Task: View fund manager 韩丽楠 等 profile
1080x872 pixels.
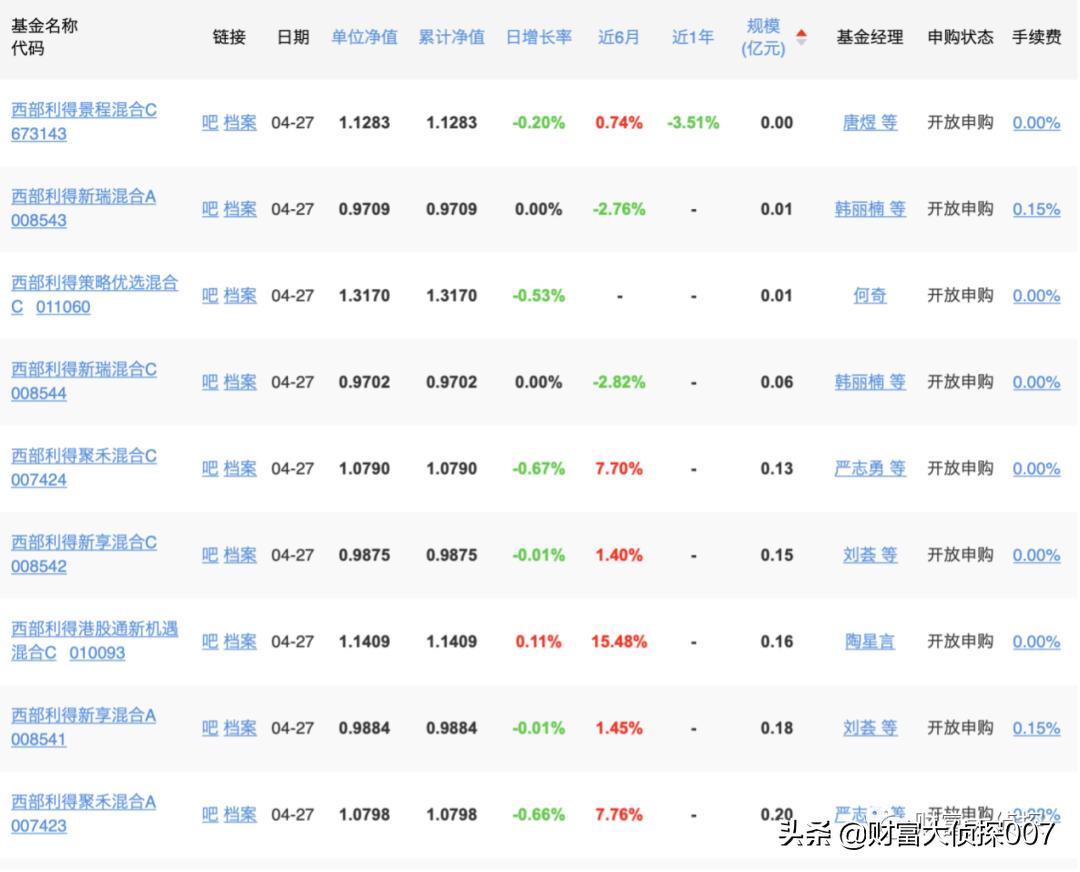Action: (869, 209)
